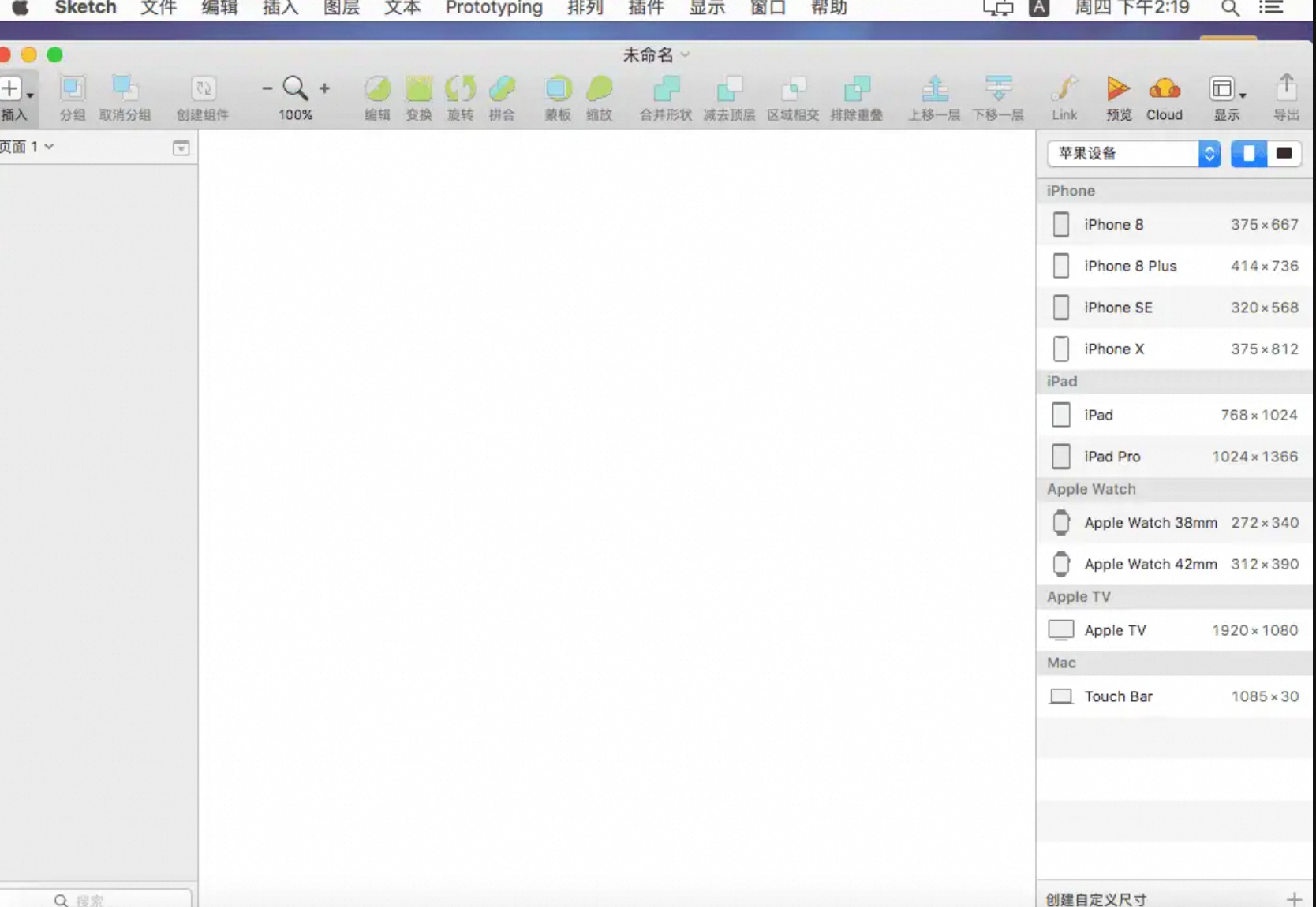Switch artboards to portrait orientation

coord(1249,153)
